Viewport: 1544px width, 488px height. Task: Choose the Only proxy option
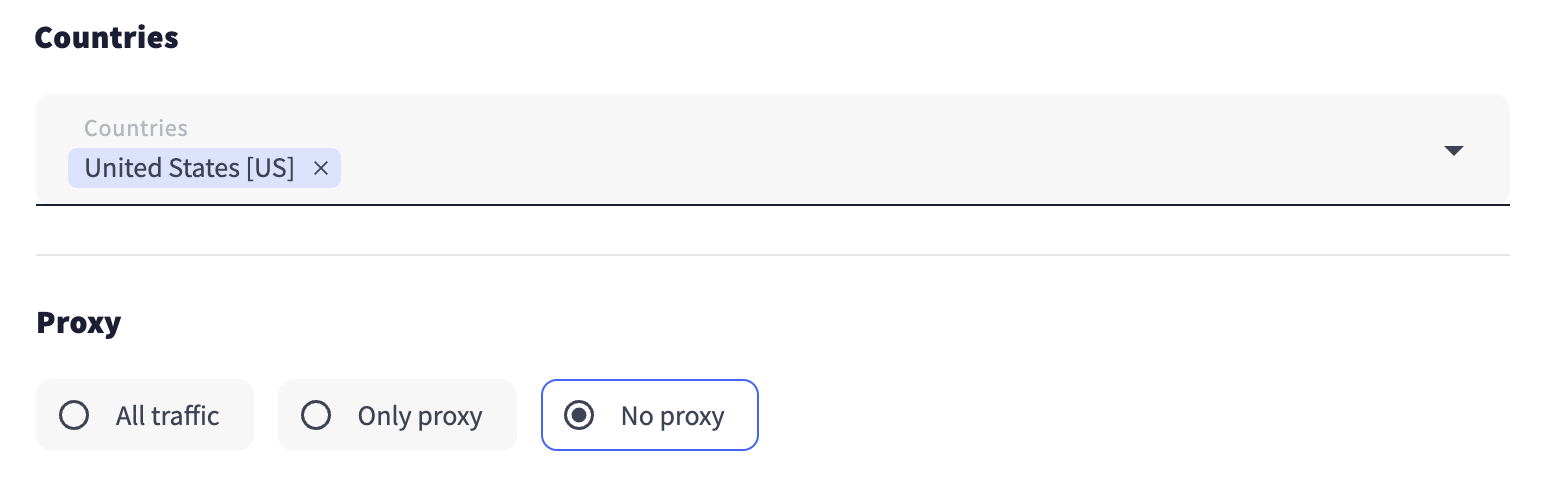point(397,415)
